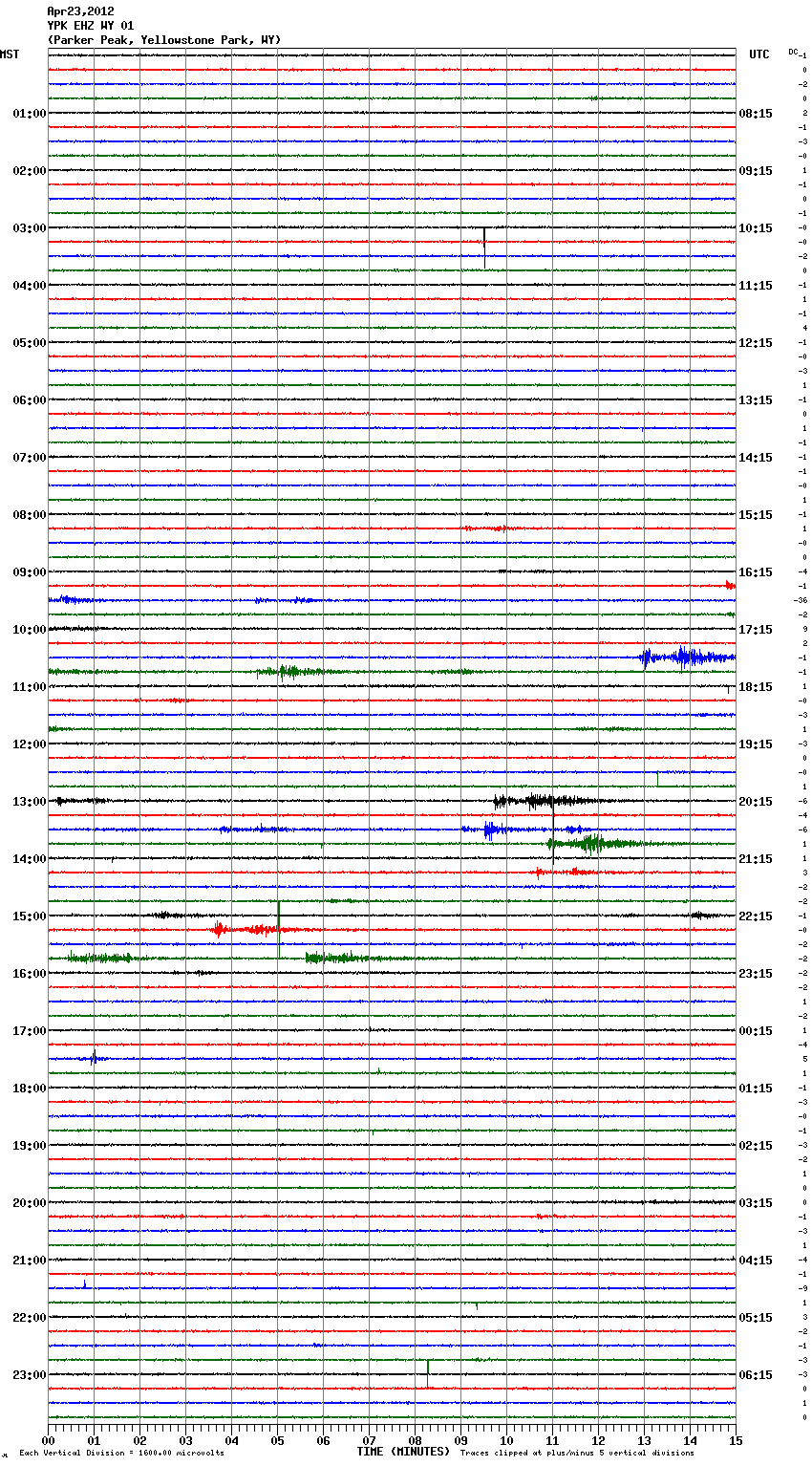Click the bottom axis minute tick "05"
The width and height of the screenshot is (812, 1466).
pos(277,1440)
